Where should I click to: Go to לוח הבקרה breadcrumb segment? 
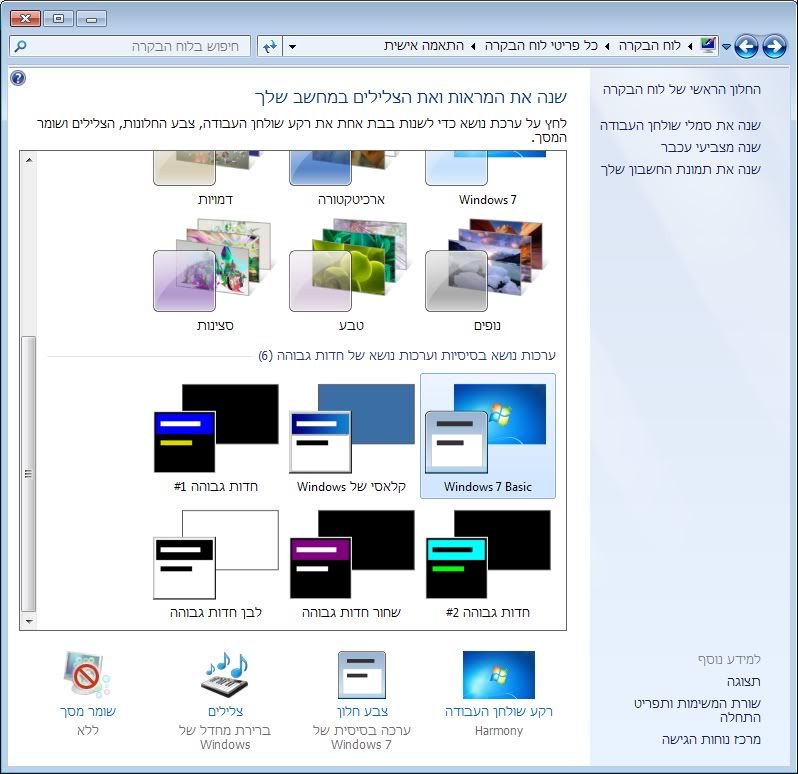[649, 46]
